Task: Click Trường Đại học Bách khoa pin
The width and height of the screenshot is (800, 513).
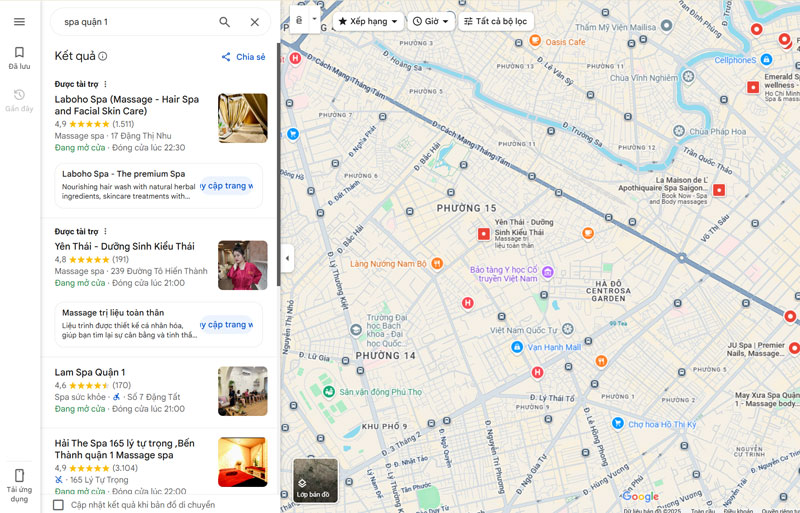Action: (x=356, y=330)
